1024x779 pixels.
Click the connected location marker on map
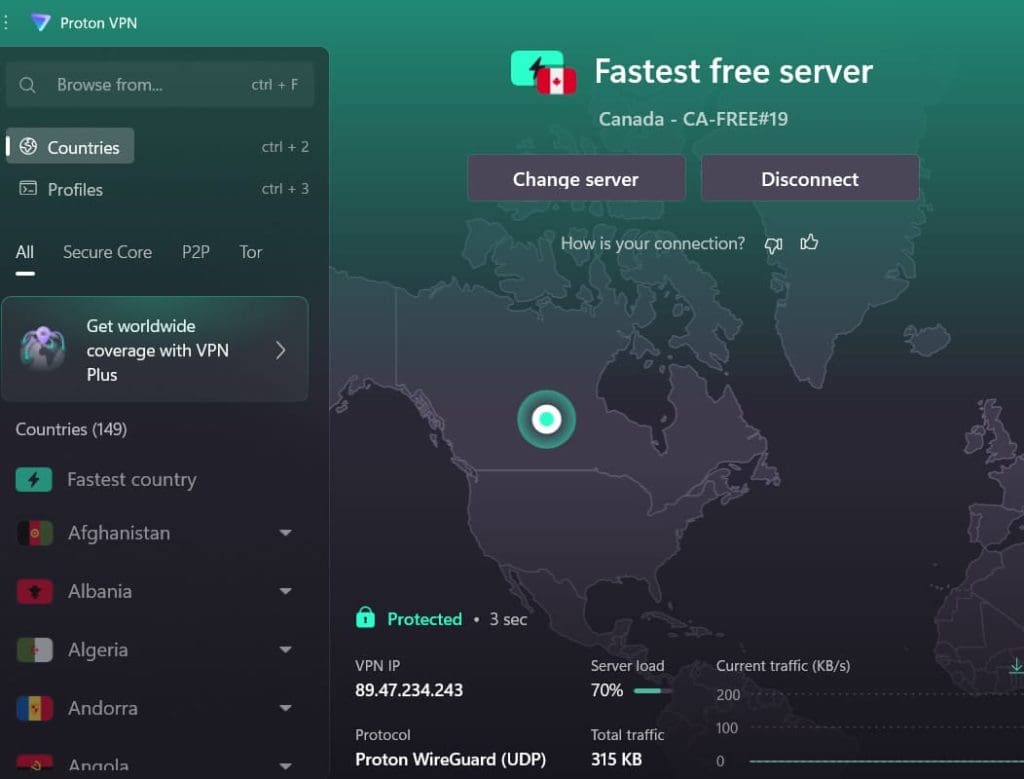coord(547,419)
